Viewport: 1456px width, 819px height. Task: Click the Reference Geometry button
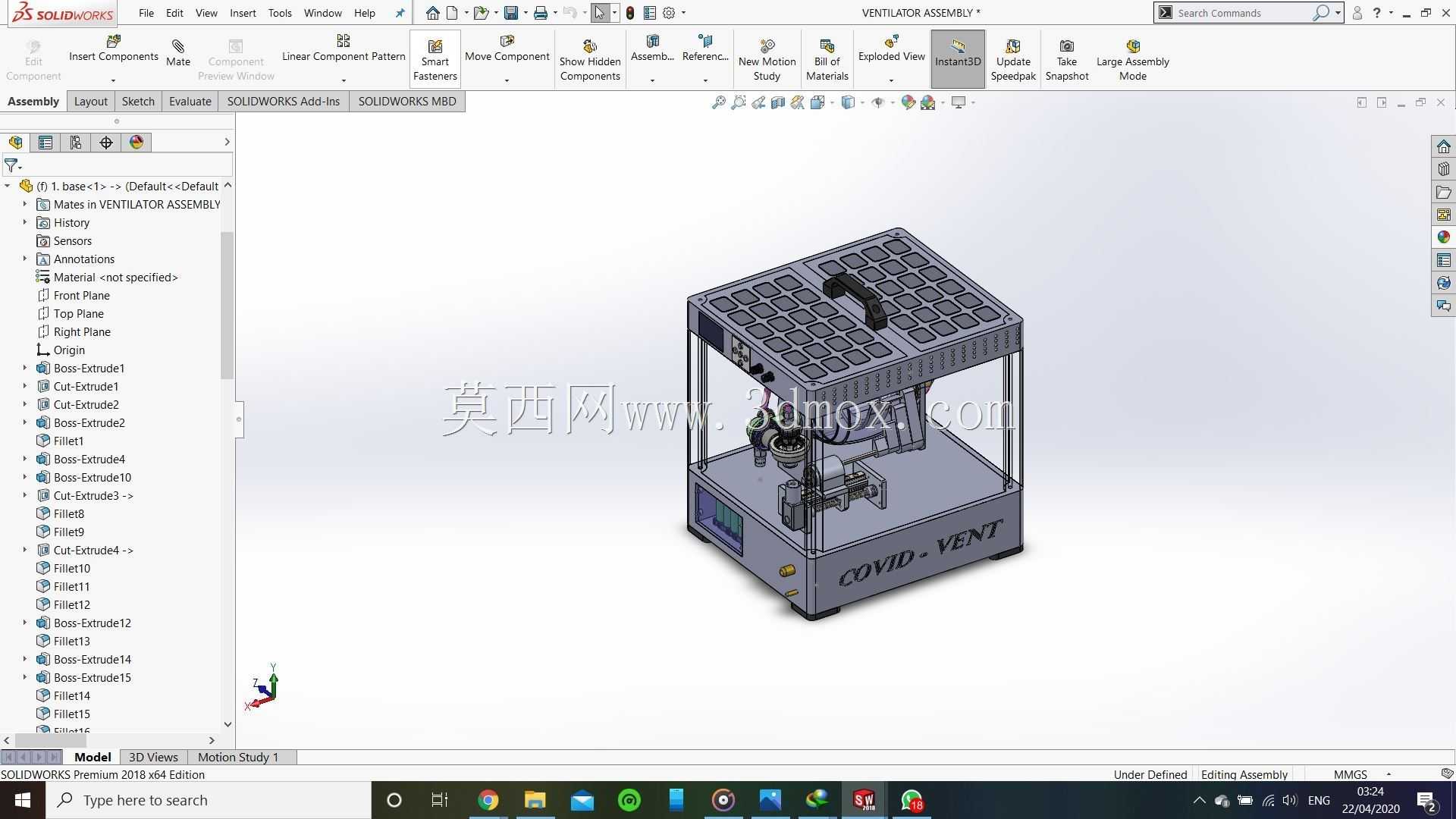click(x=705, y=50)
